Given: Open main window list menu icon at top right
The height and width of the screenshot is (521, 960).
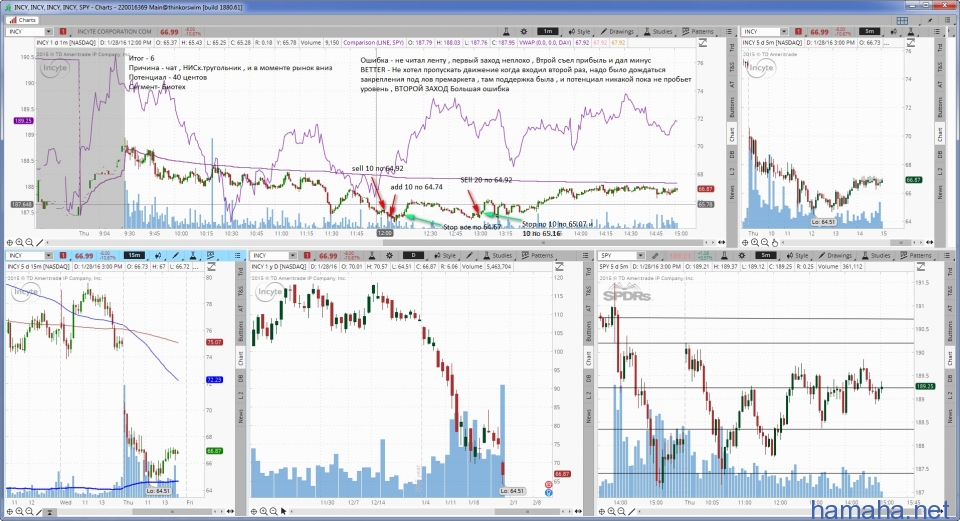Looking at the screenshot, I should (x=946, y=20).
